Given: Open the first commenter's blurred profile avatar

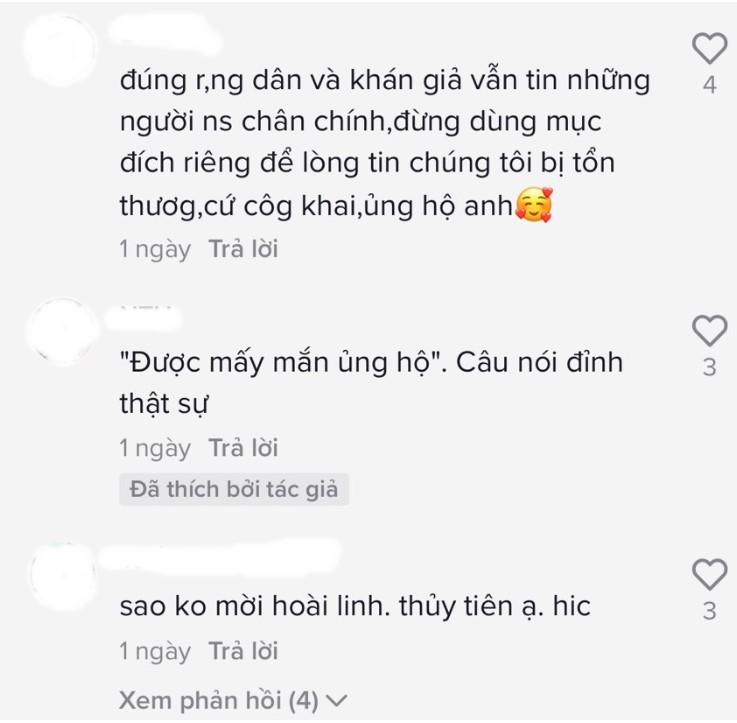Looking at the screenshot, I should [61, 50].
